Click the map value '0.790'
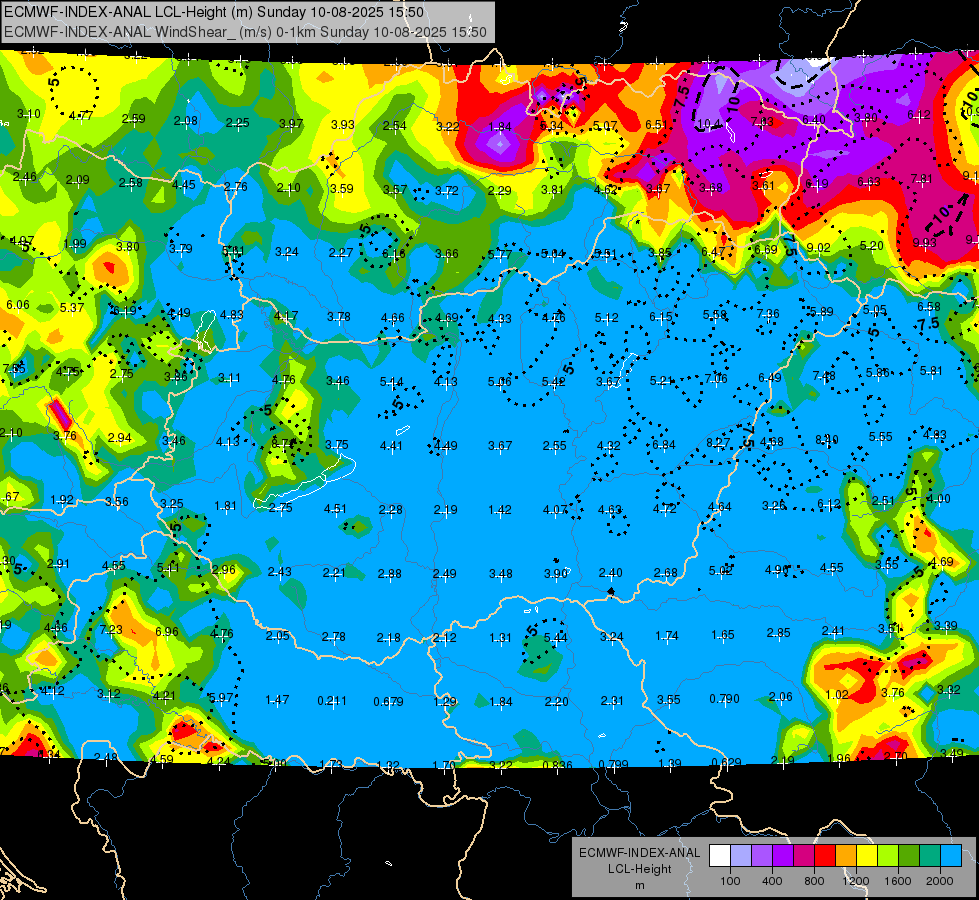The height and width of the screenshot is (900, 979). point(724,698)
